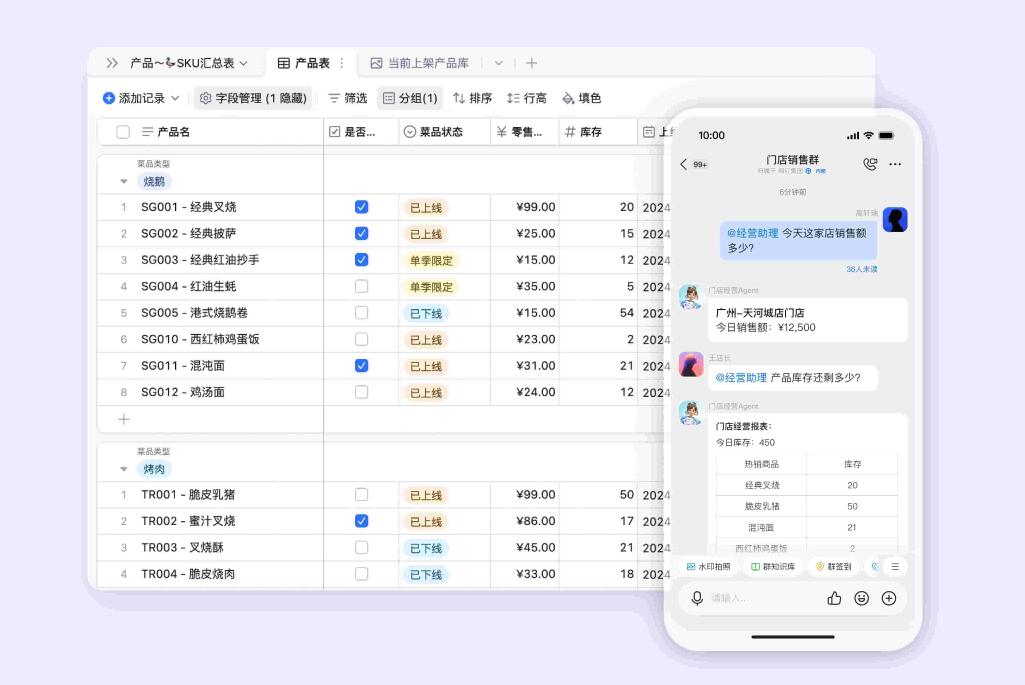Viewport: 1025px width, 685px height.
Task: Click the add new tab plus icon
Action: 531,63
